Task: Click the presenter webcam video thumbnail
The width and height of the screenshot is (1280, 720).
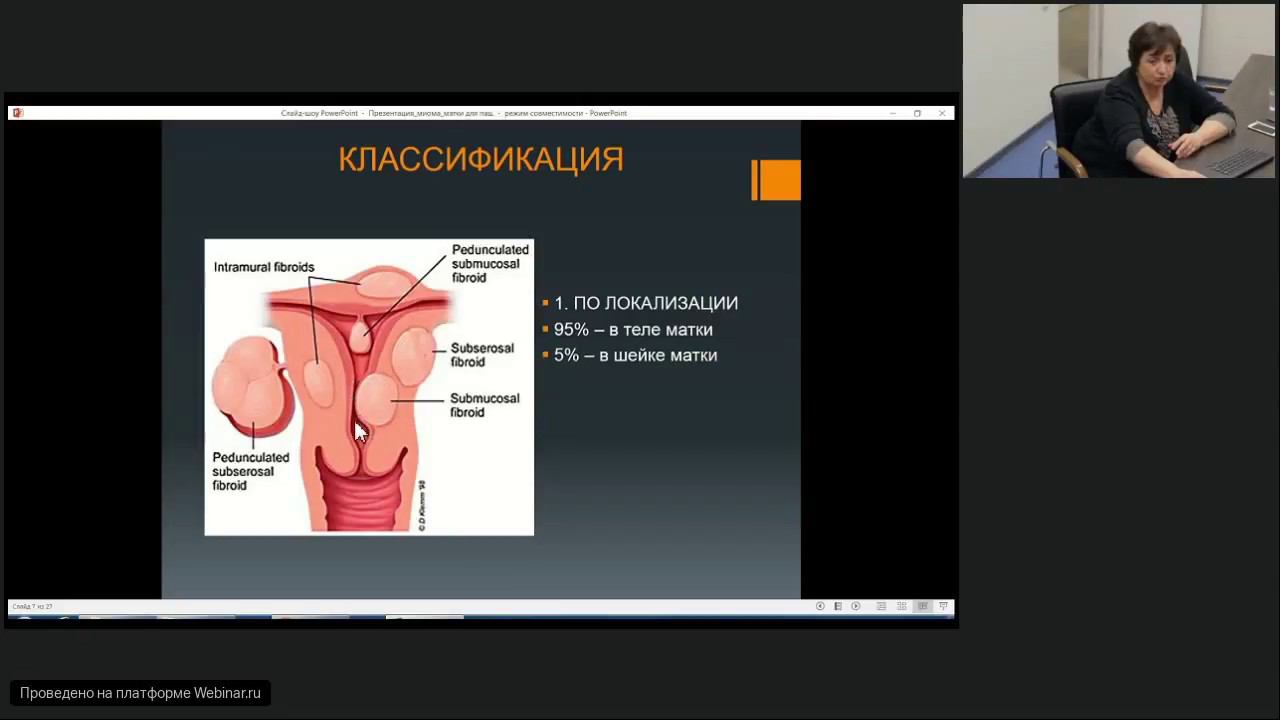Action: click(1118, 91)
